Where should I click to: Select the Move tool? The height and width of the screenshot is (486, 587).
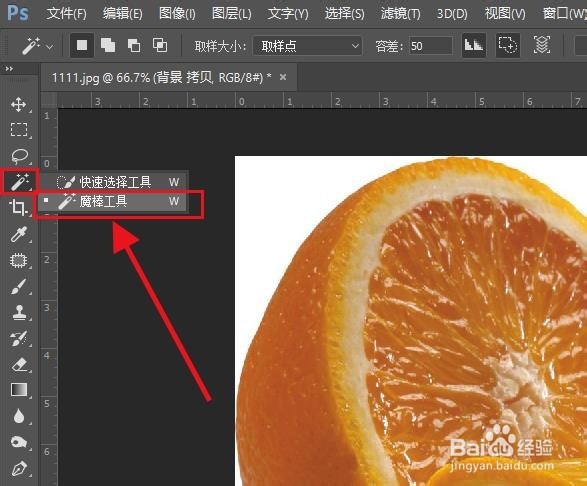click(19, 105)
